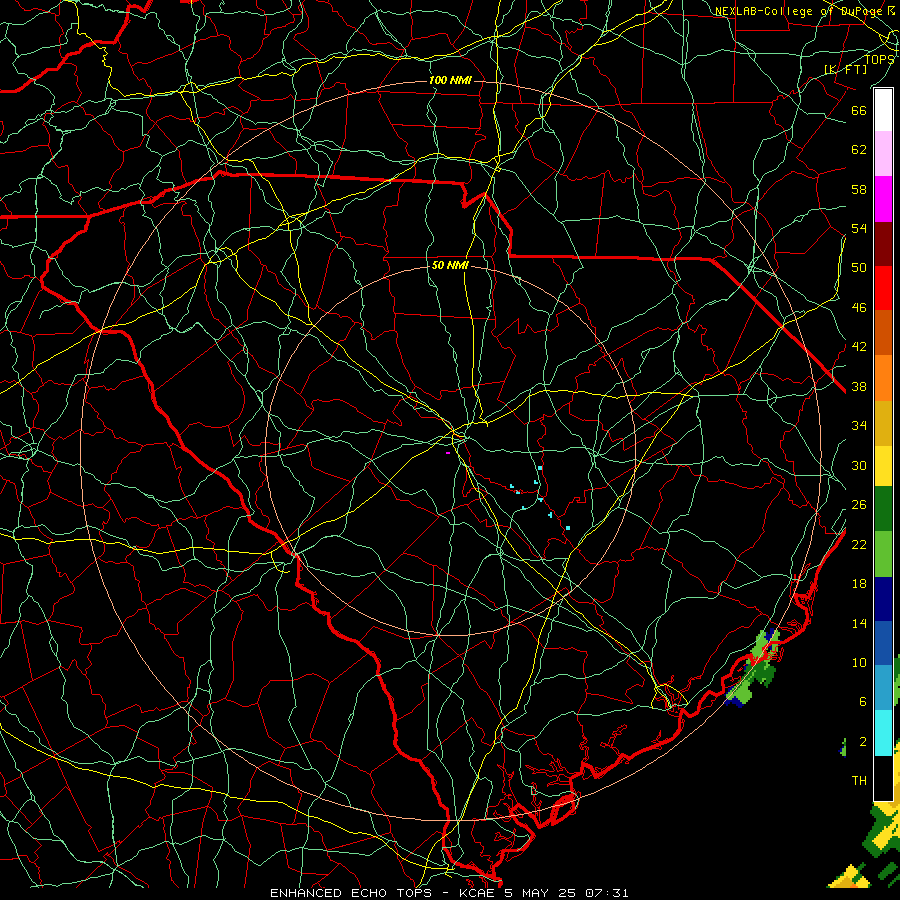Click the 50 NMI range ring label
900x900 pixels.
point(450,265)
